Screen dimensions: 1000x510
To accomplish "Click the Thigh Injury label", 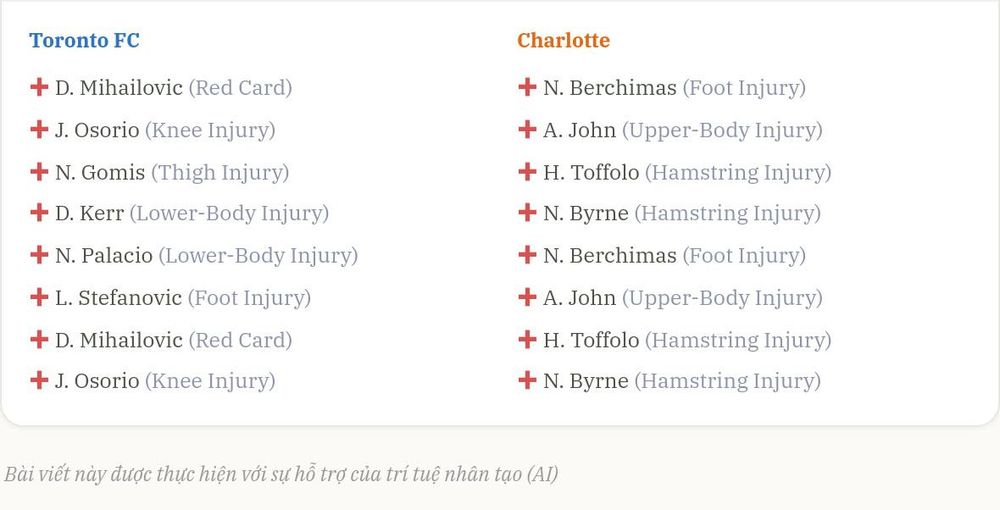I will tap(220, 172).
